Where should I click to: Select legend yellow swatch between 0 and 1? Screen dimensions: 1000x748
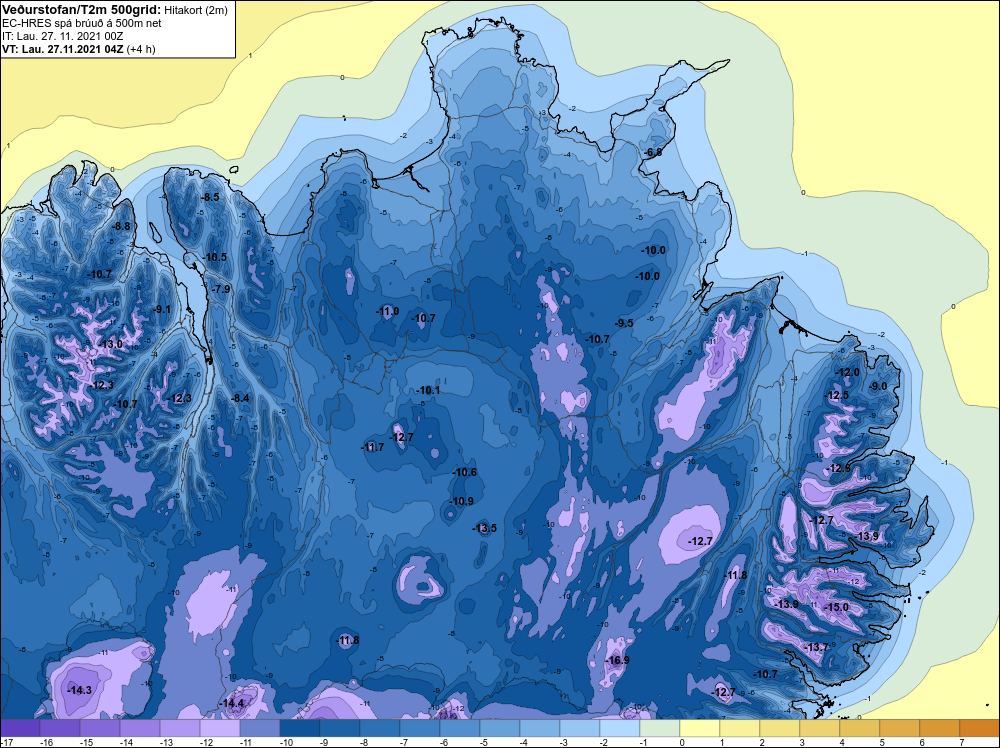700,728
